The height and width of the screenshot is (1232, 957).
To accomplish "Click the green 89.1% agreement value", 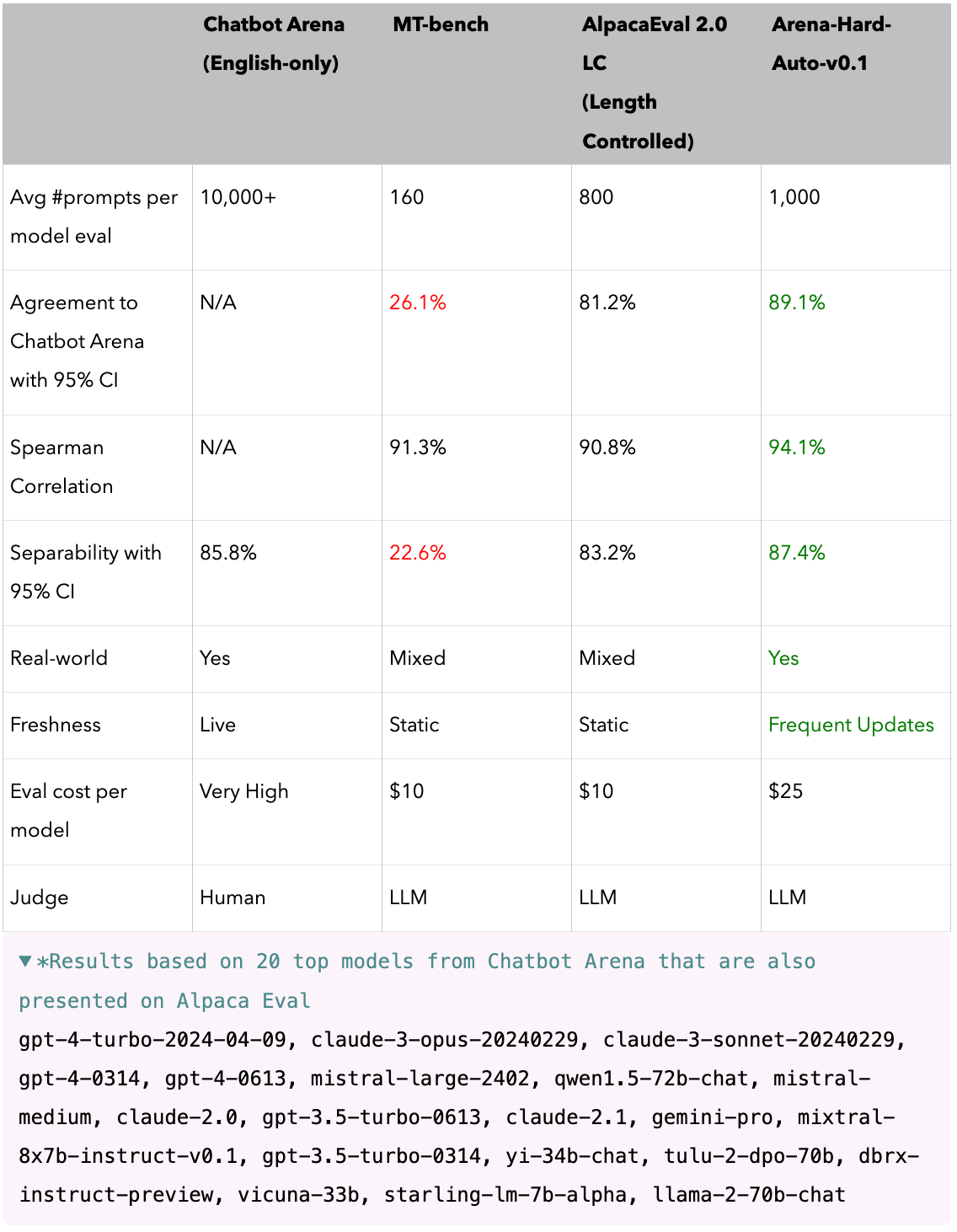I will [797, 303].
